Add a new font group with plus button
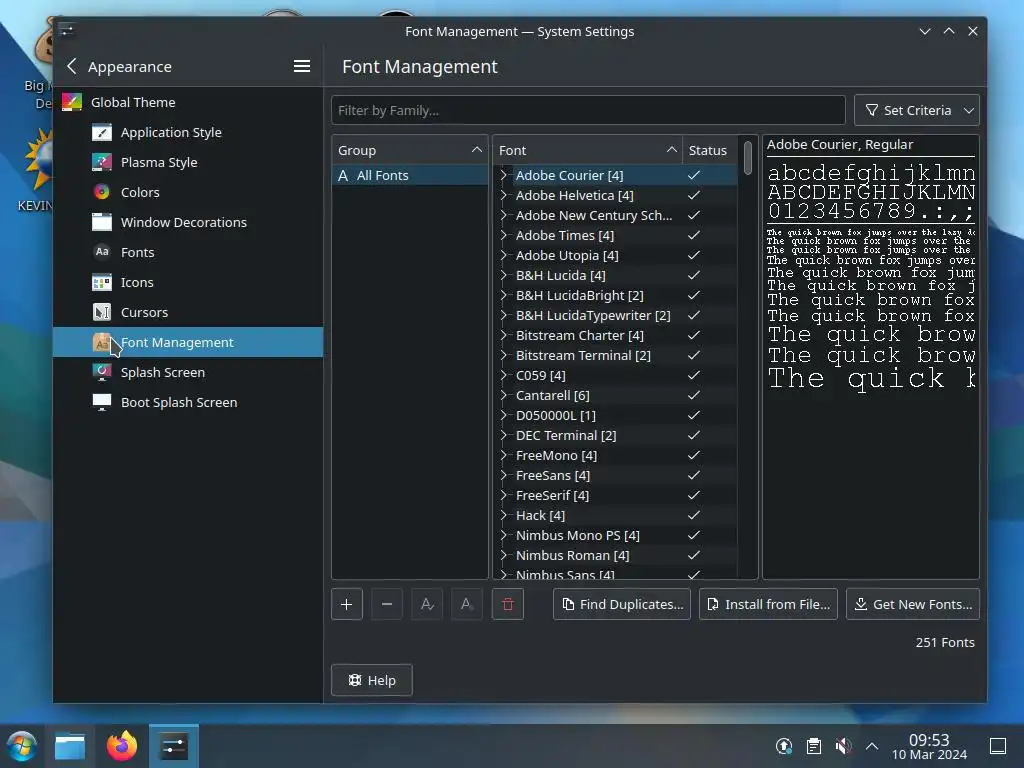This screenshot has width=1024, height=768. pos(347,604)
